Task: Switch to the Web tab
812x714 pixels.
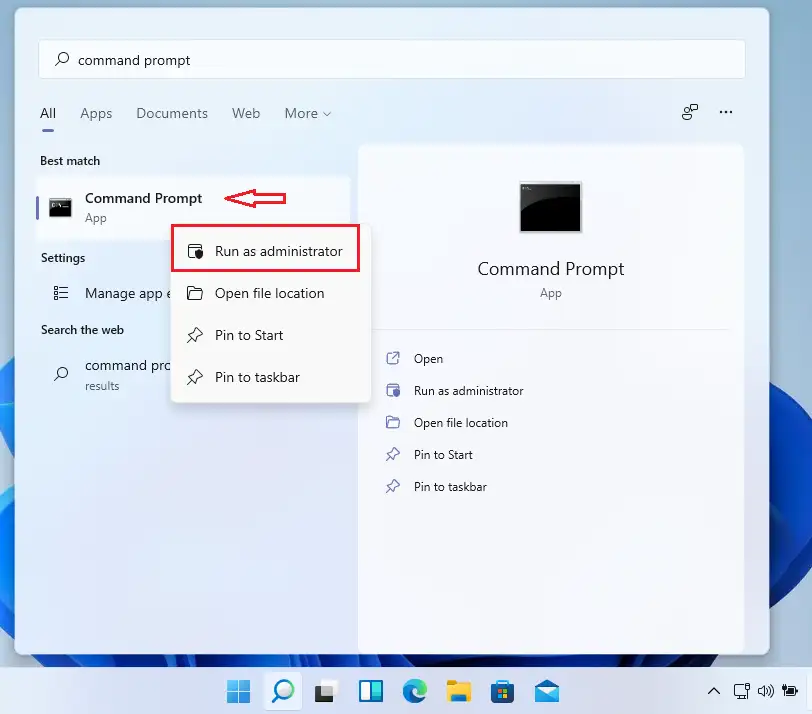Action: point(246,113)
